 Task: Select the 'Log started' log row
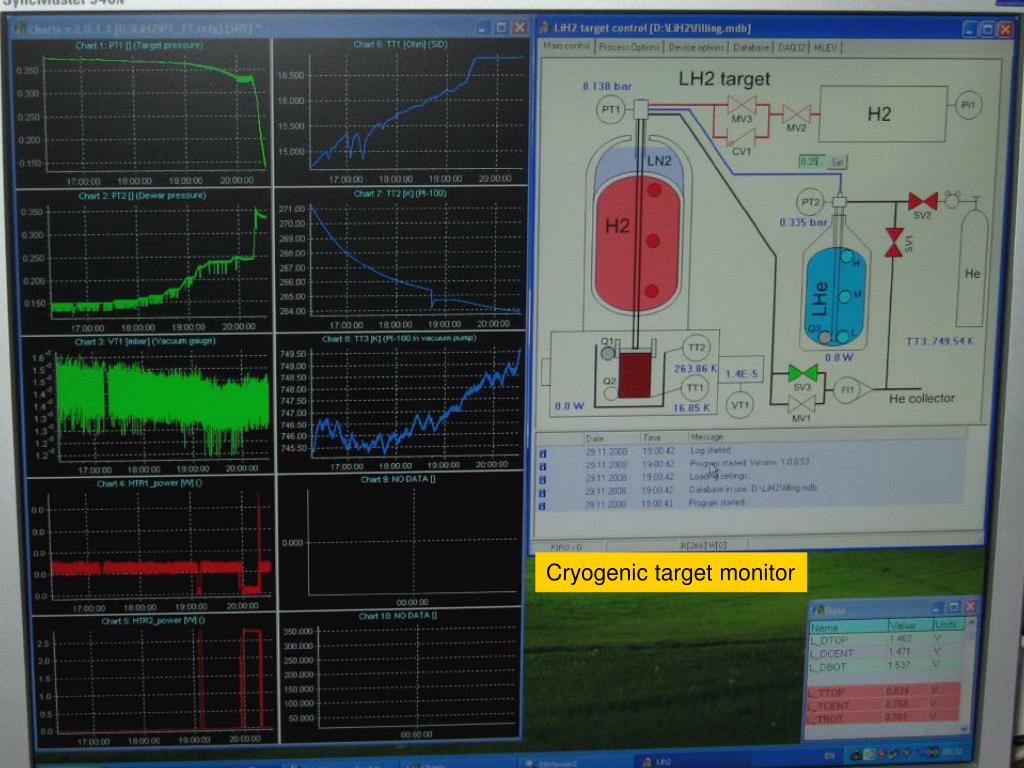[751, 451]
